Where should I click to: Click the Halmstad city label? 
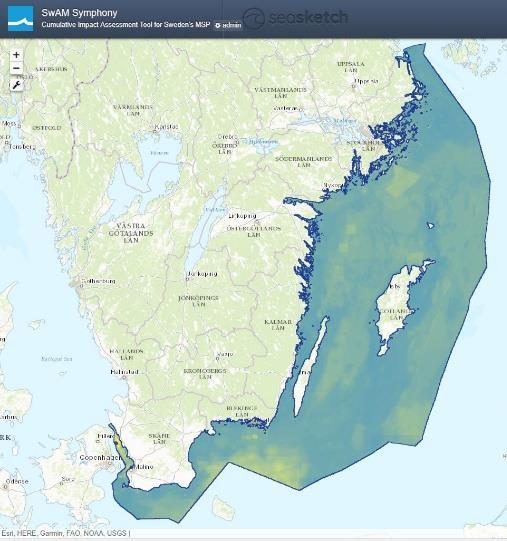[x=125, y=372]
